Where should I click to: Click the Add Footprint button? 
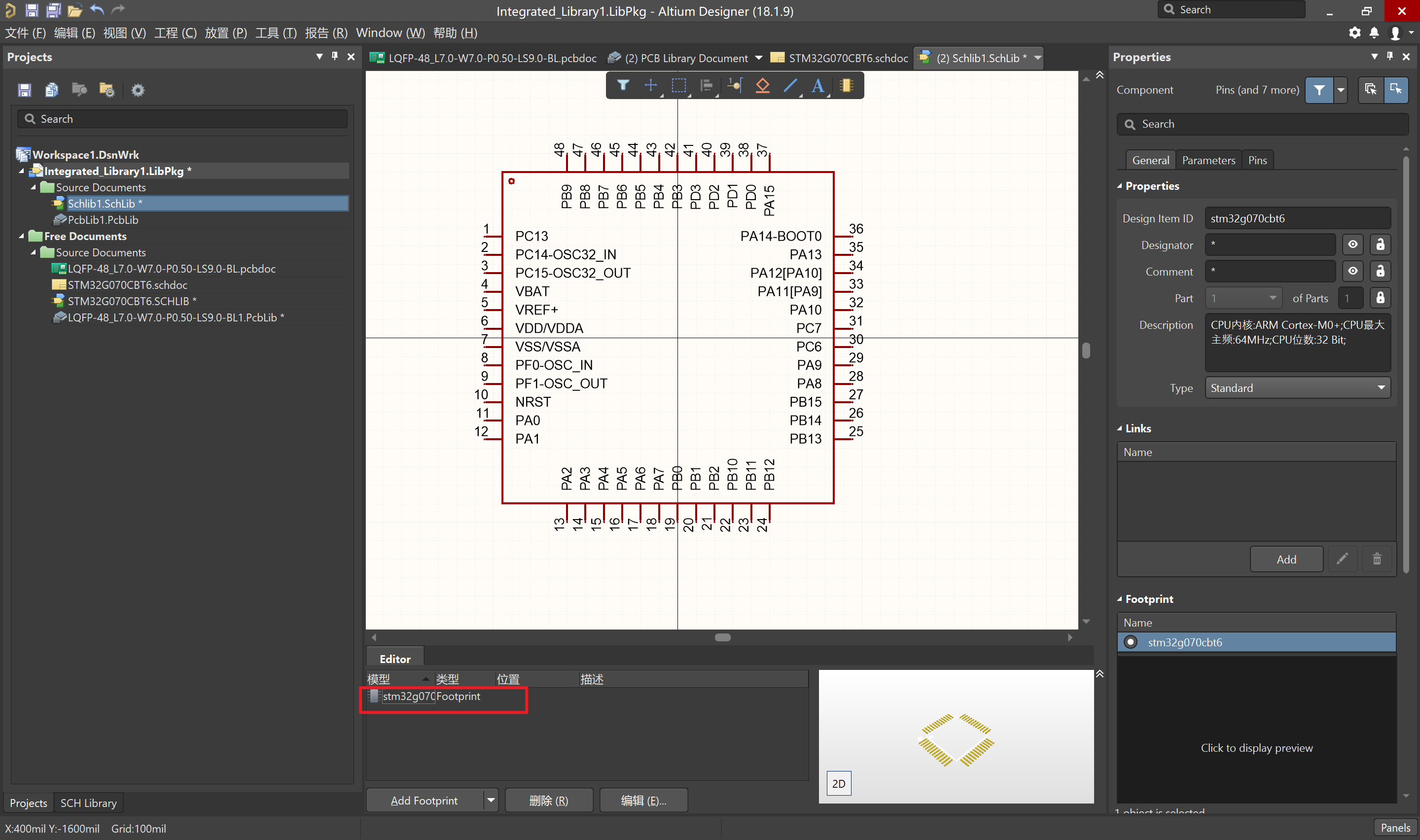point(425,801)
